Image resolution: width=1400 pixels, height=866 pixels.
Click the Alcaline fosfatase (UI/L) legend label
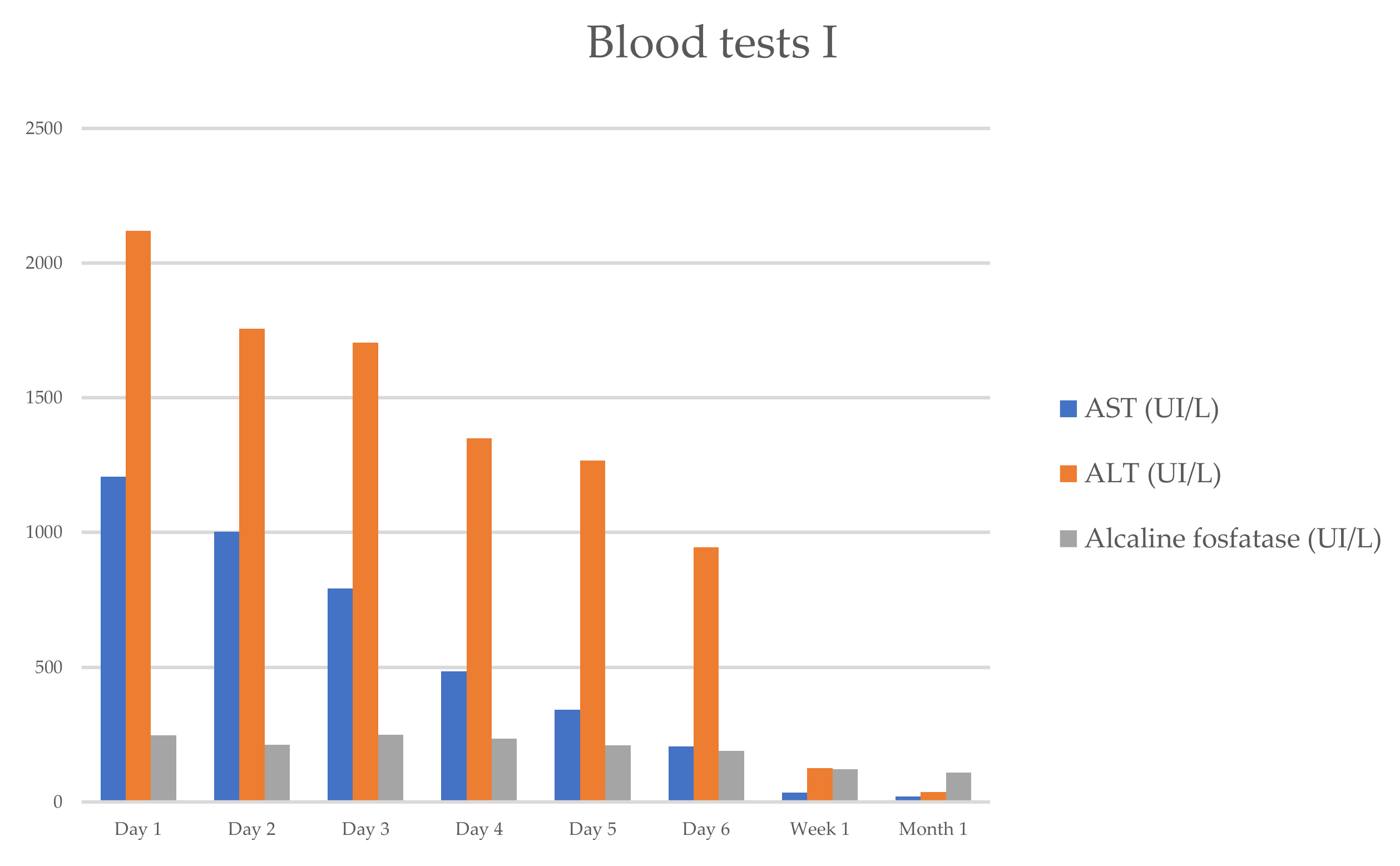1232,539
